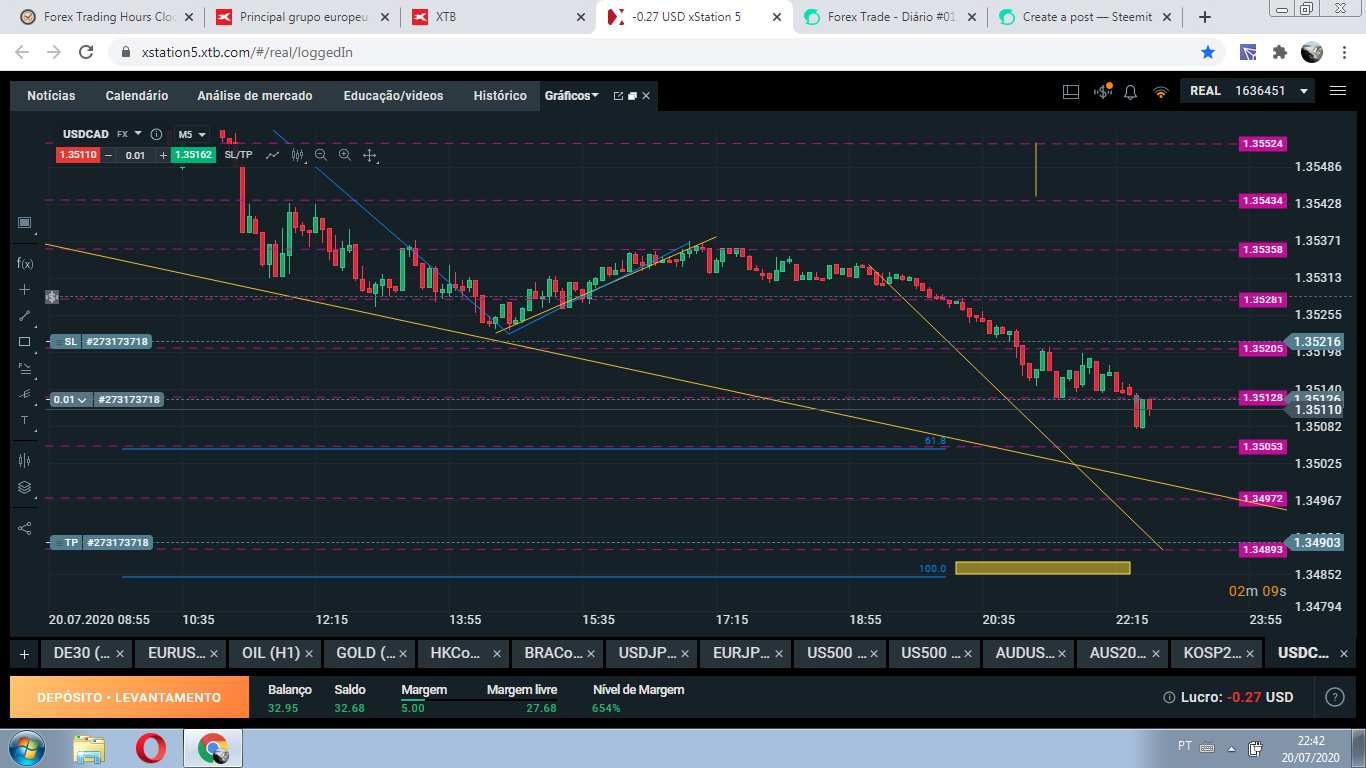This screenshot has width=1366, height=768.
Task: Open the Fibonacci retracement tool
Action: tap(25, 368)
